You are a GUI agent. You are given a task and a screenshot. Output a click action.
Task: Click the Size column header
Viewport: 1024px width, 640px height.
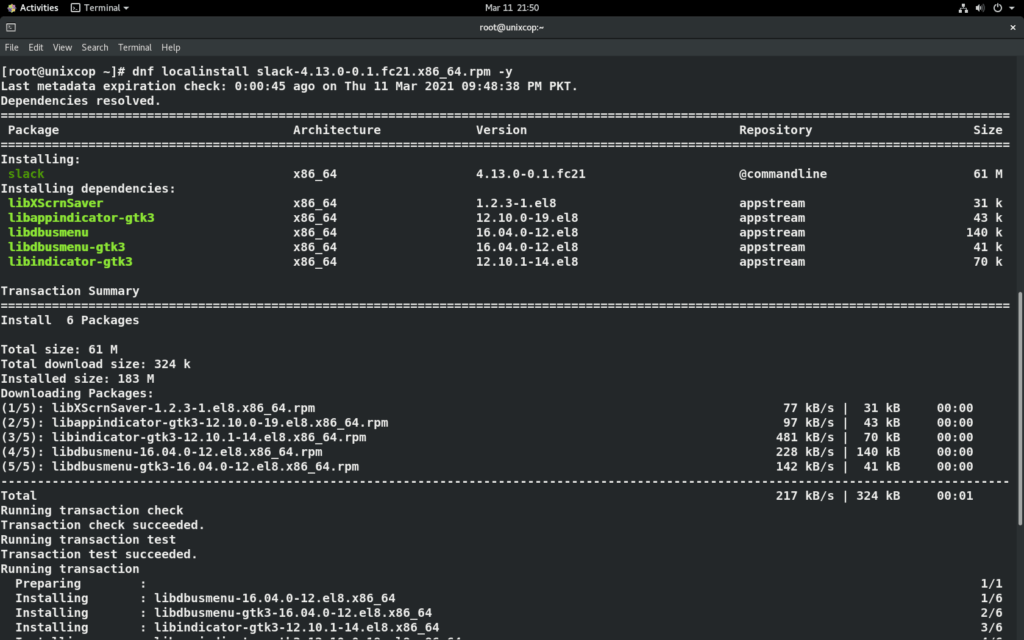point(987,130)
